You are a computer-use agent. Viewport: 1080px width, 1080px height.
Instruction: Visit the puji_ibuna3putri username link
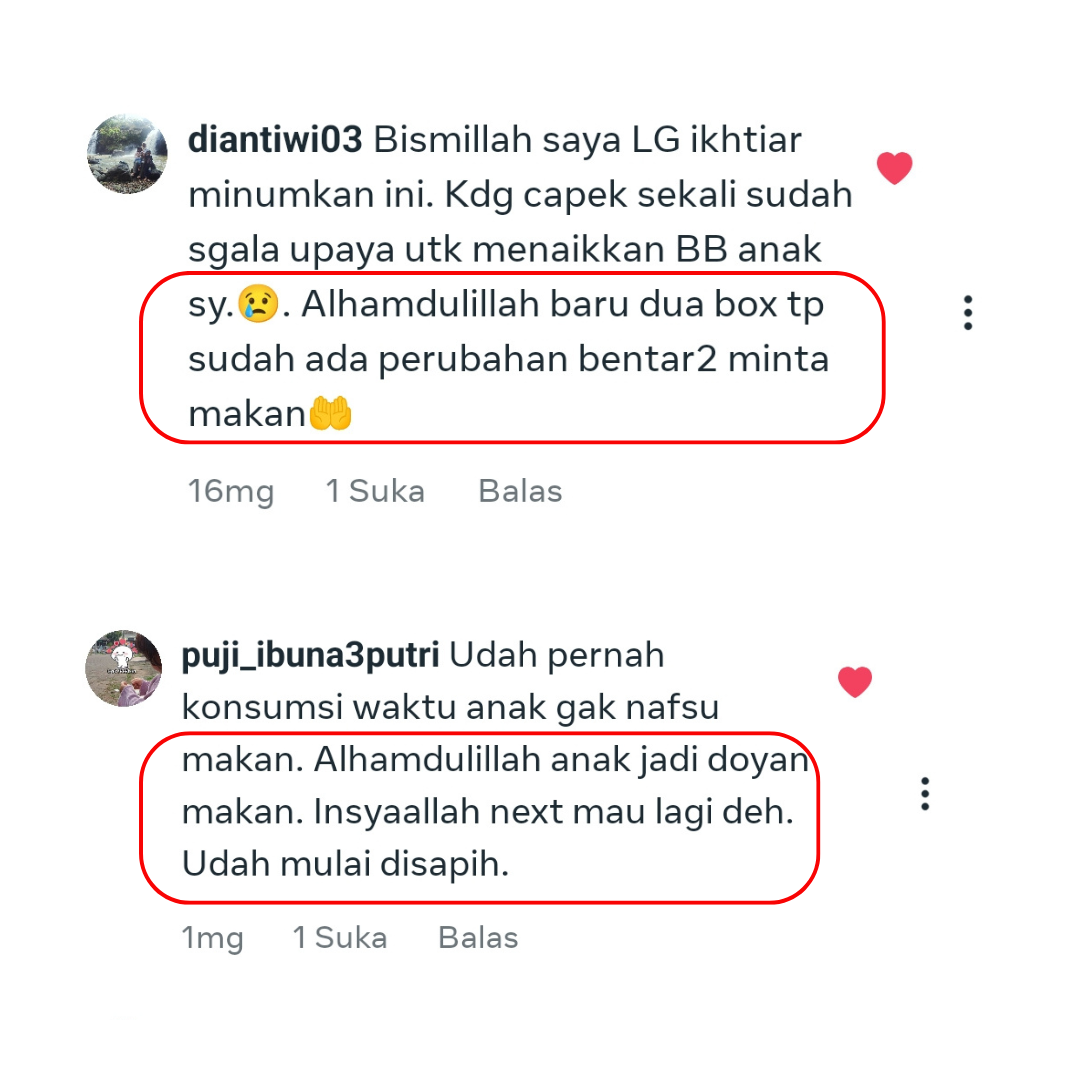(310, 655)
